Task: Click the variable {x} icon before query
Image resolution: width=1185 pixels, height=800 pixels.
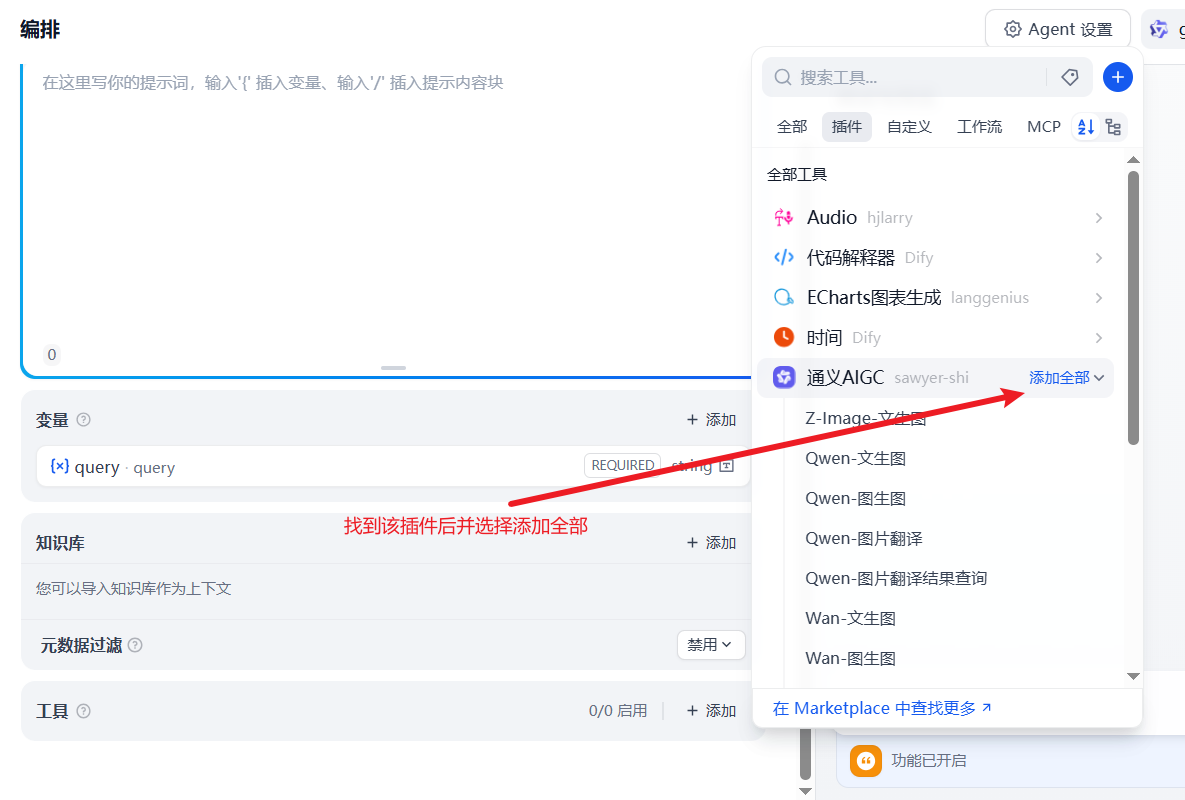Action: pos(60,466)
